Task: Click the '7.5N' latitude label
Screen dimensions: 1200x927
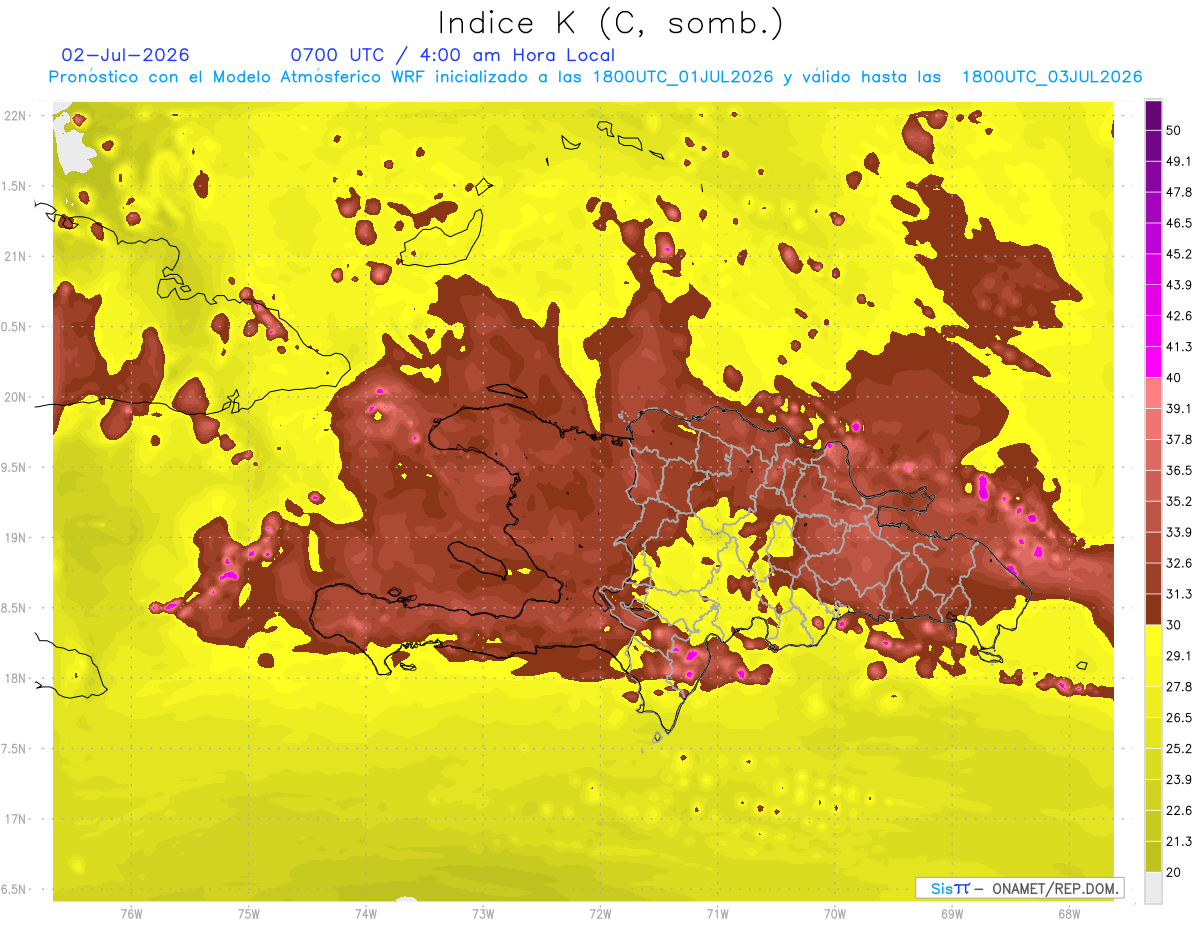Action: 14,749
